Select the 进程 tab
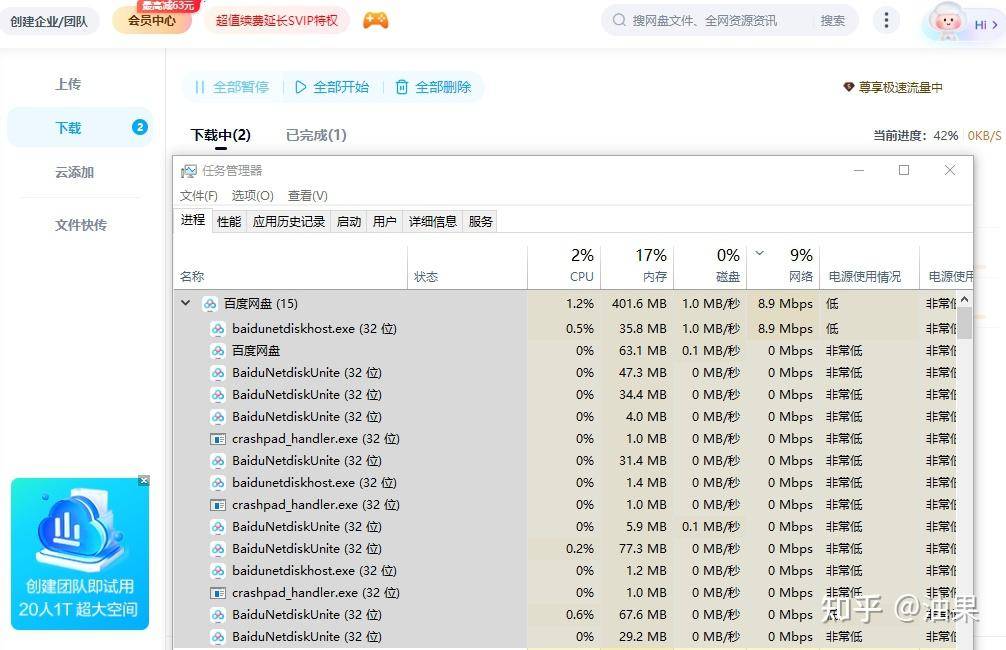 coord(192,220)
